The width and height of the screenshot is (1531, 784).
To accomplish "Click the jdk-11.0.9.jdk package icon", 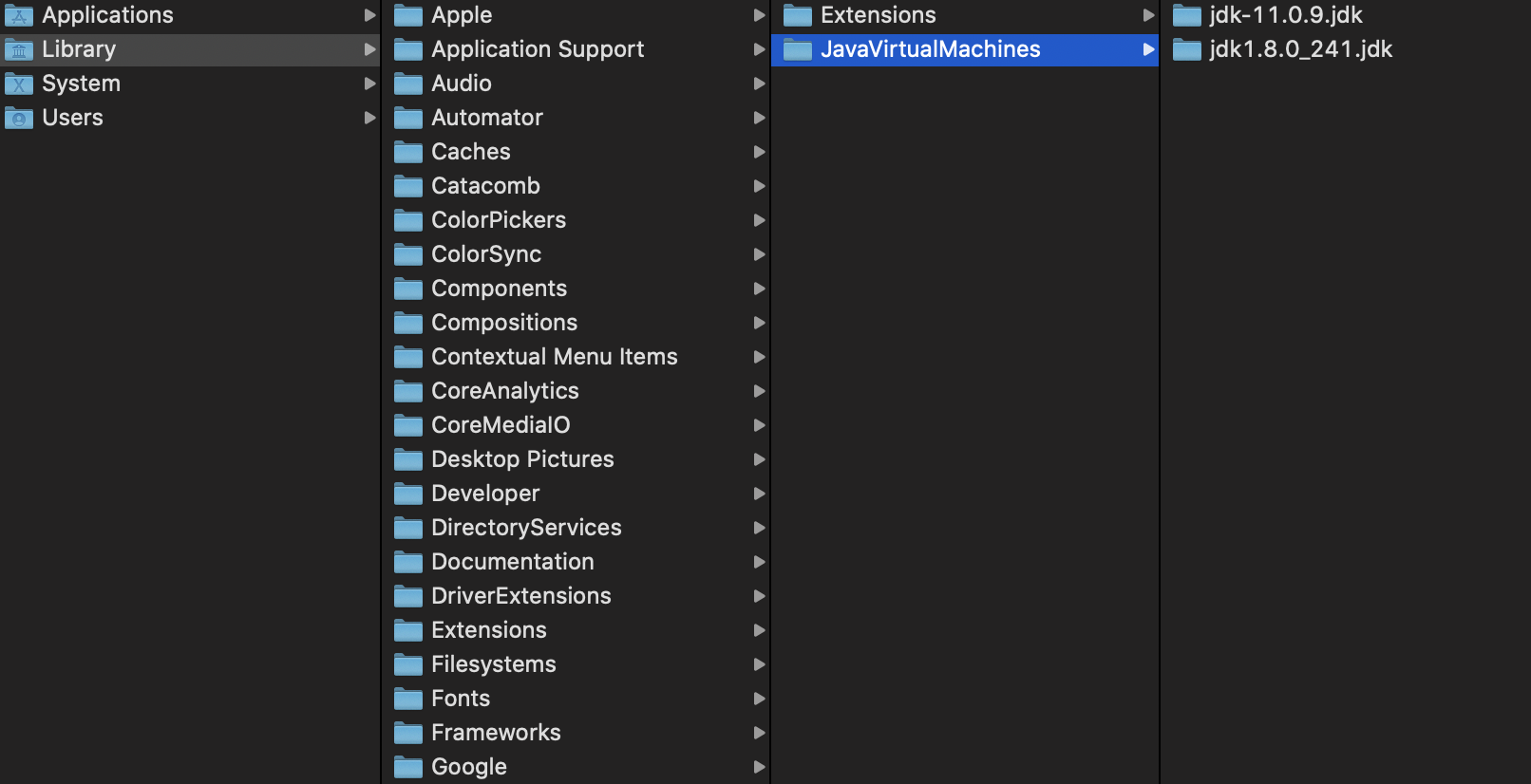I will coord(1186,14).
